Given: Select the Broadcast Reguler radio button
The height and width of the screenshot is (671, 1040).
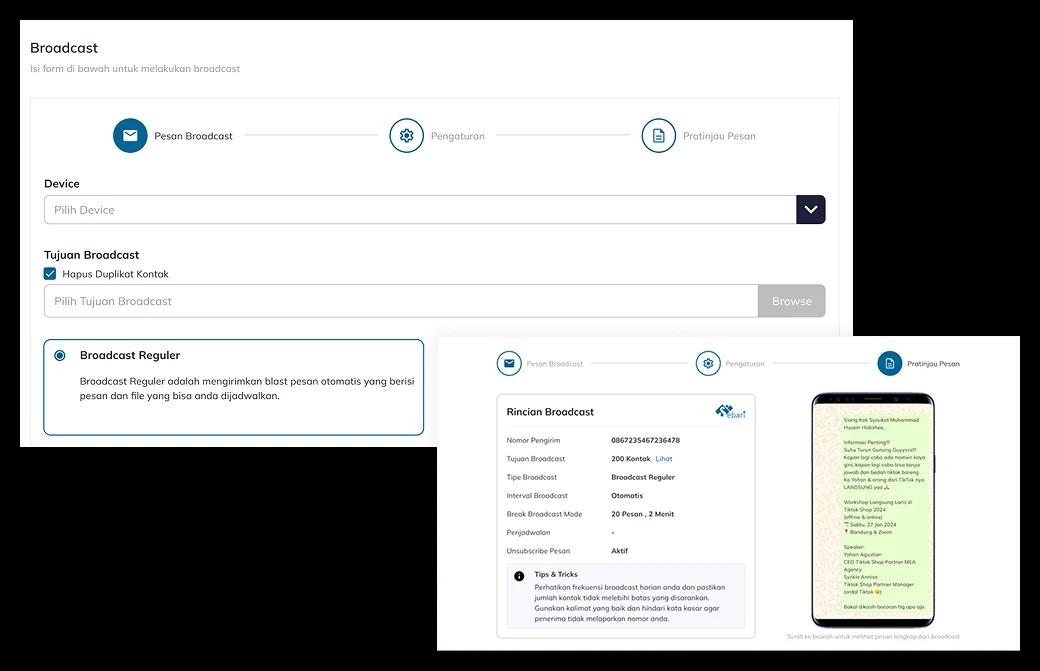Looking at the screenshot, I should (60, 356).
